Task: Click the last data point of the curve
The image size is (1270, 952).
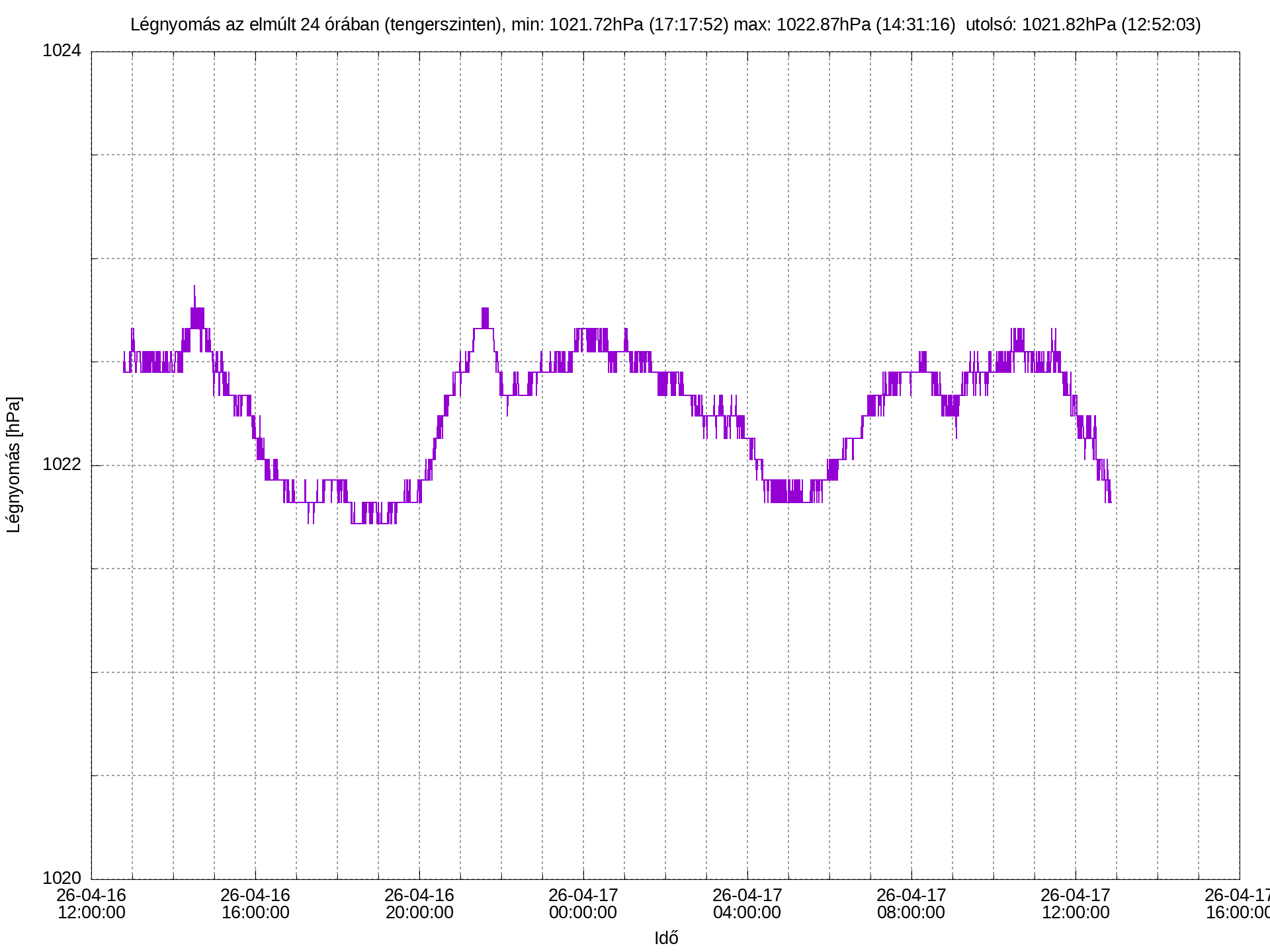Action: 1111,502
